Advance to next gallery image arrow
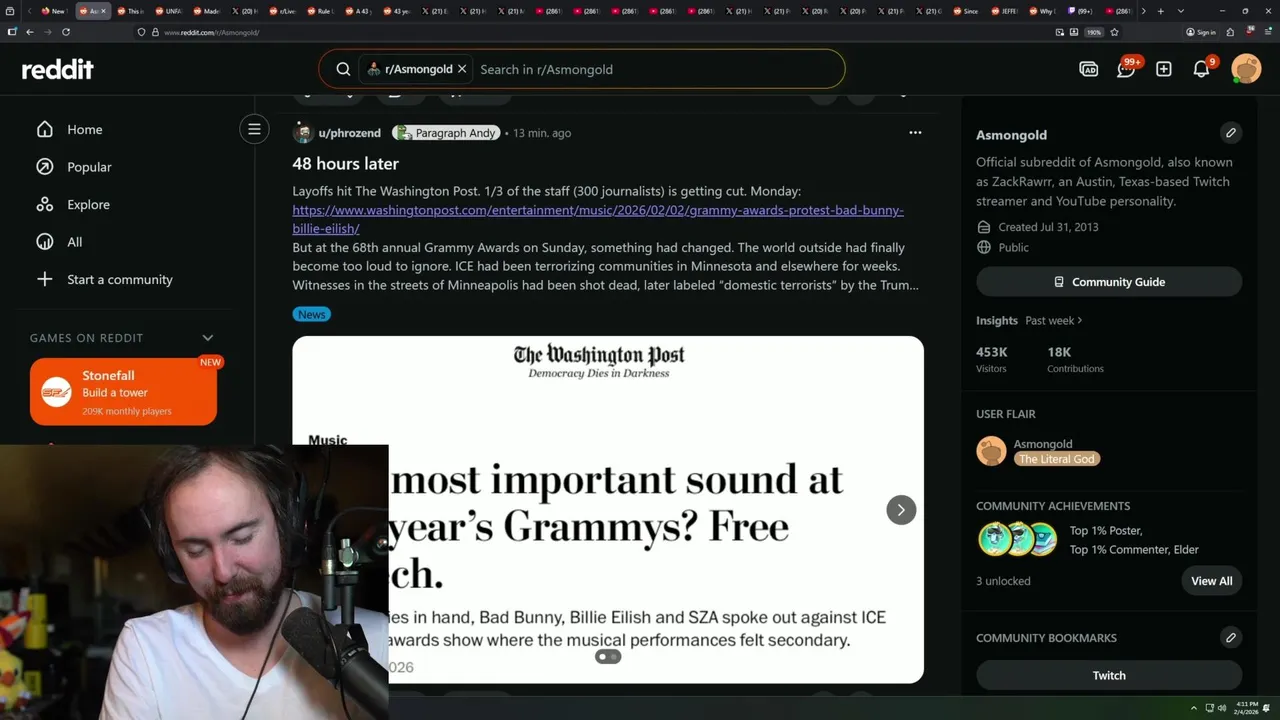Screen dimensions: 1280x720 click(x=901, y=510)
